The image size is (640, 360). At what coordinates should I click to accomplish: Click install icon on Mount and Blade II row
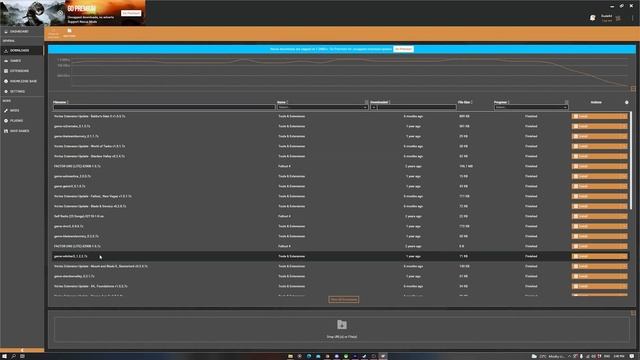576,266
